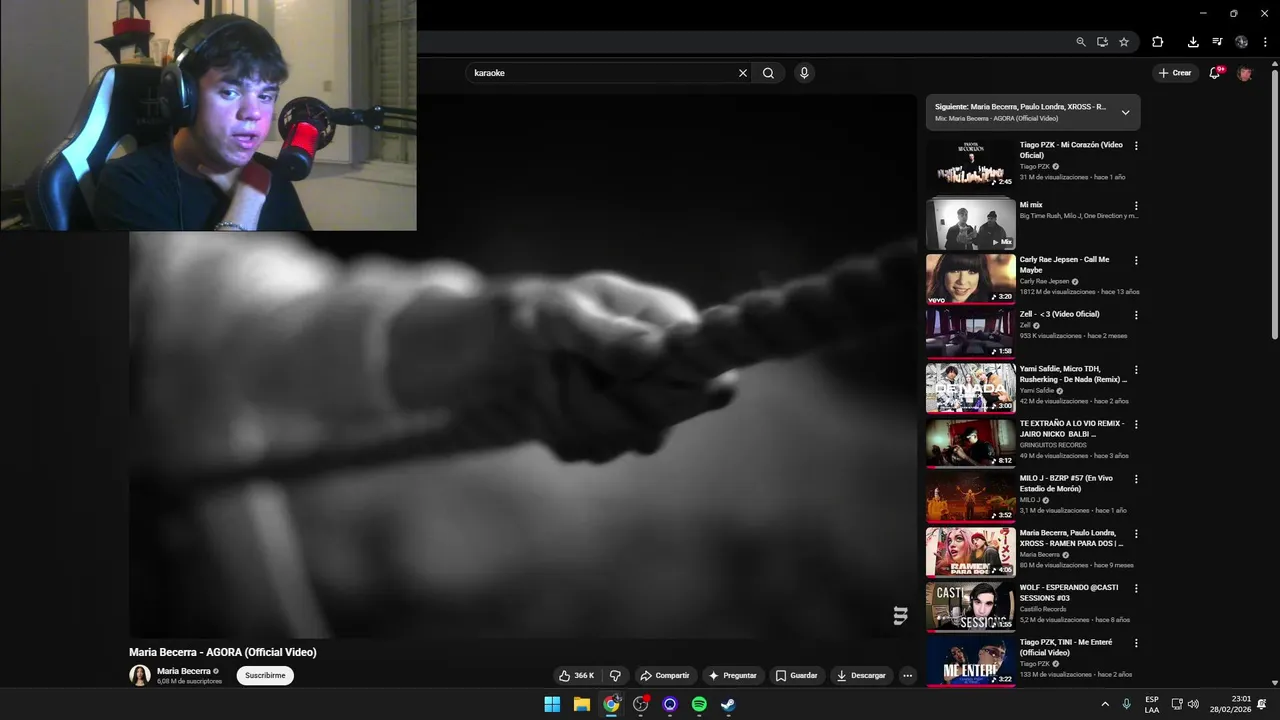Open the Windows Start menu
The image size is (1280, 720).
coord(552,704)
